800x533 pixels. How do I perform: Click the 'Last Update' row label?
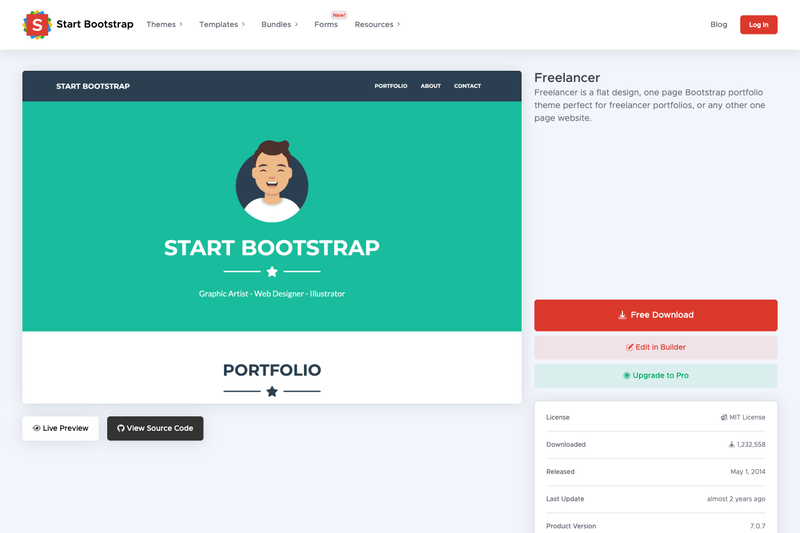pyautogui.click(x=565, y=499)
